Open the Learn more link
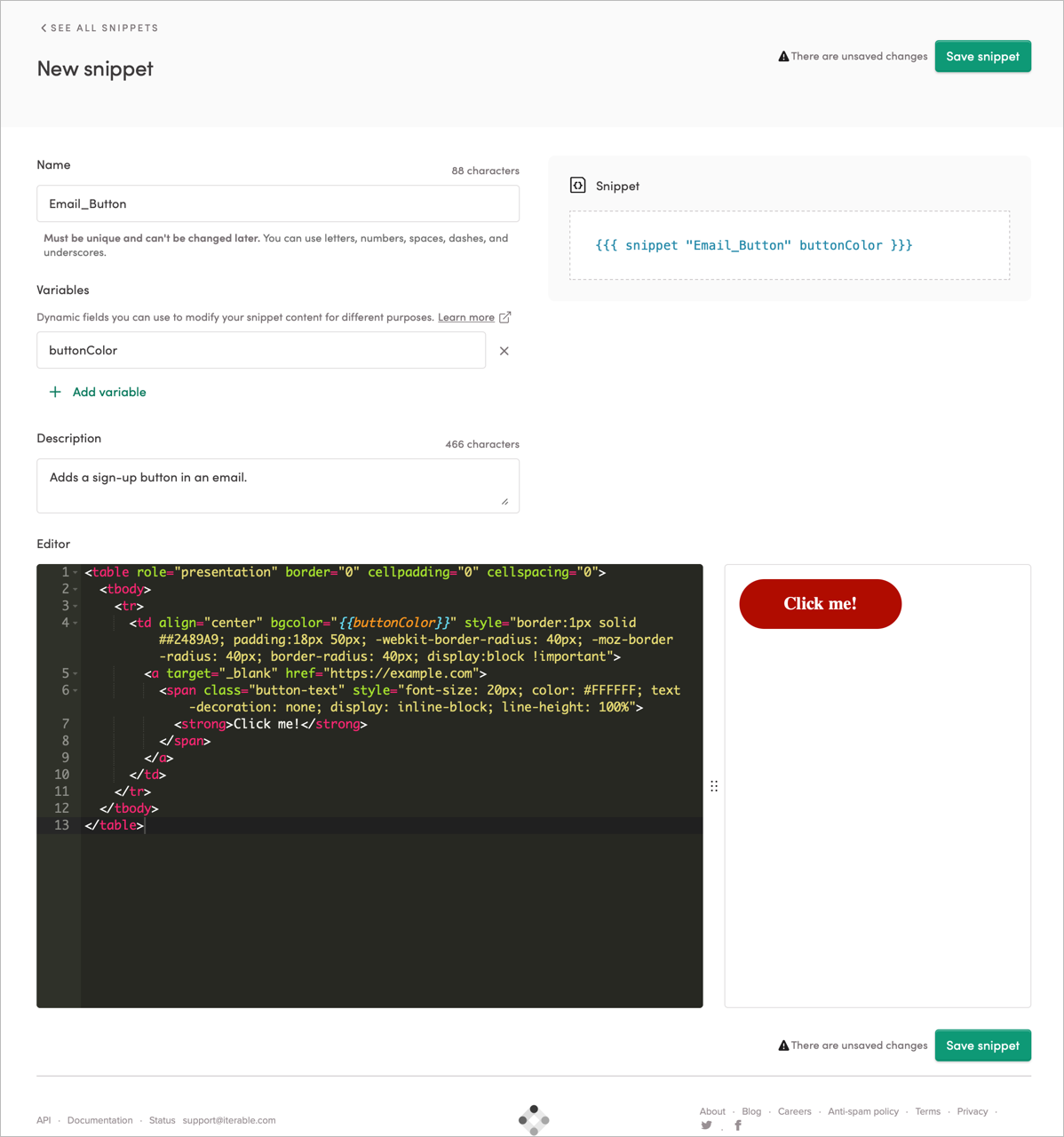 pyautogui.click(x=466, y=316)
